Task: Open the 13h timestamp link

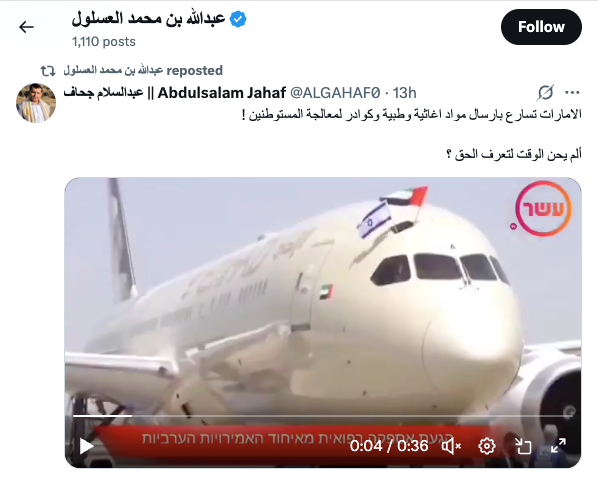Action: (405, 93)
